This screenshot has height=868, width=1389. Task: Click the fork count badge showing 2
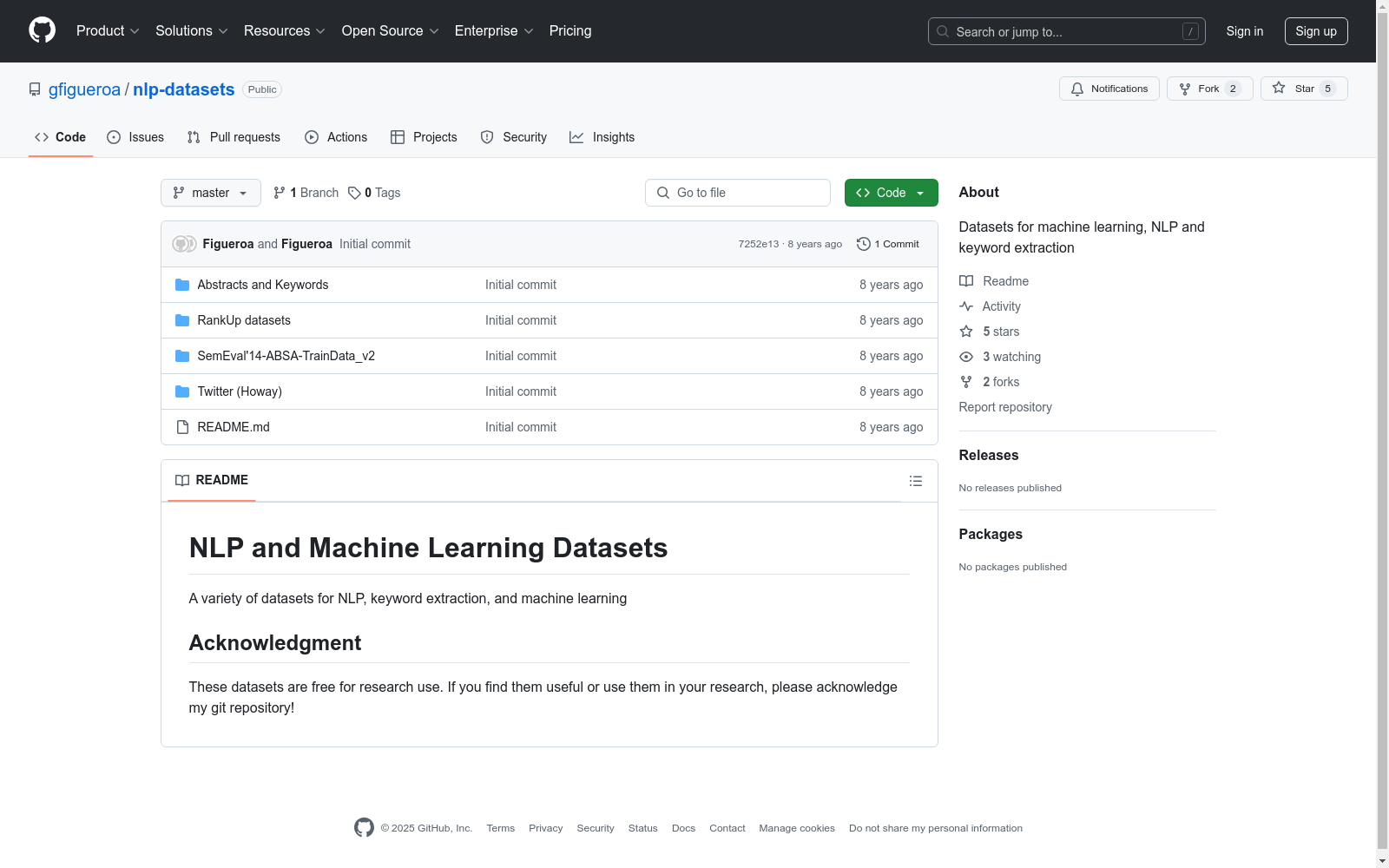click(x=1233, y=89)
